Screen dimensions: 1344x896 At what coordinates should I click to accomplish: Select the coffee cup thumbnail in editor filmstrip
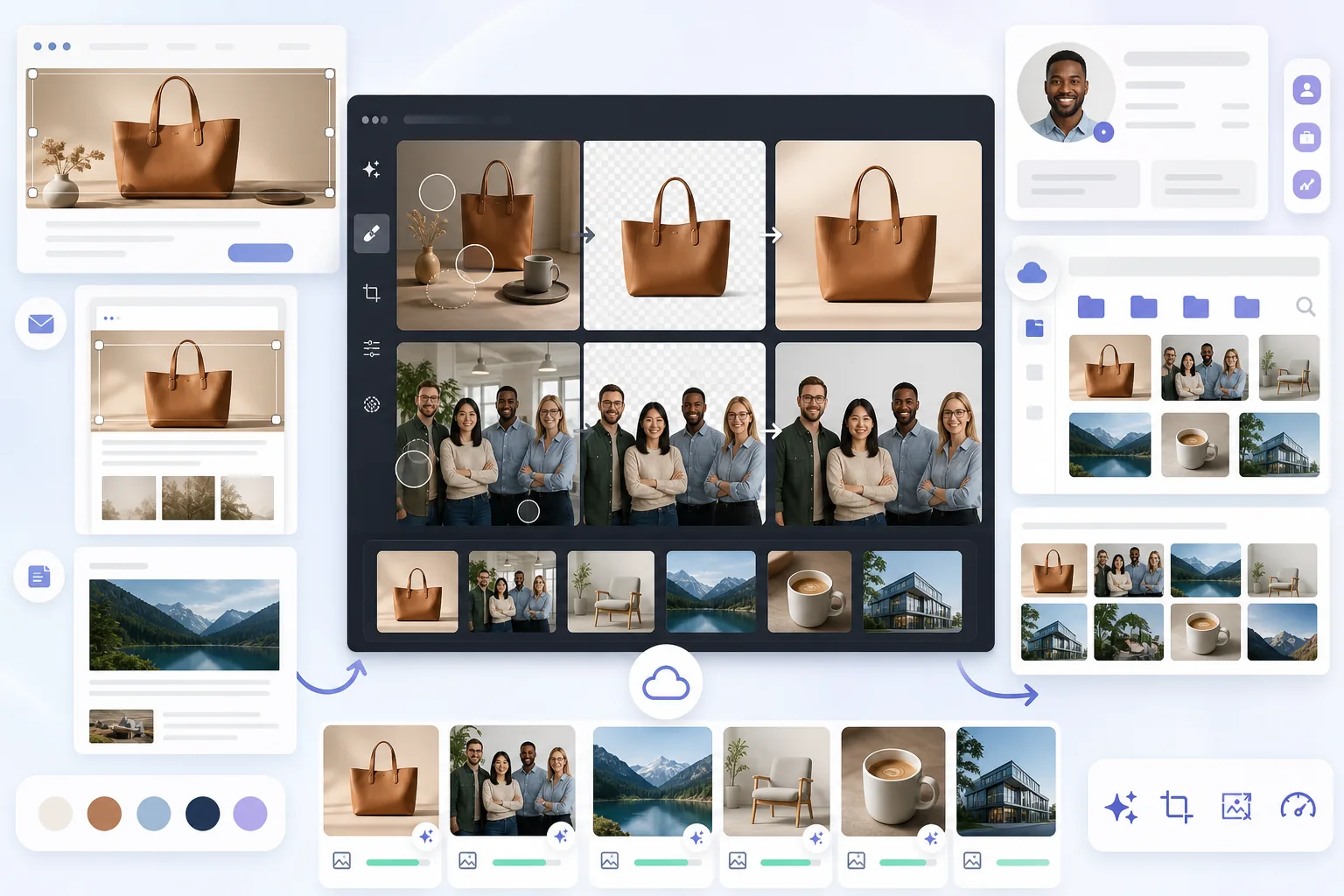pyautogui.click(x=809, y=591)
